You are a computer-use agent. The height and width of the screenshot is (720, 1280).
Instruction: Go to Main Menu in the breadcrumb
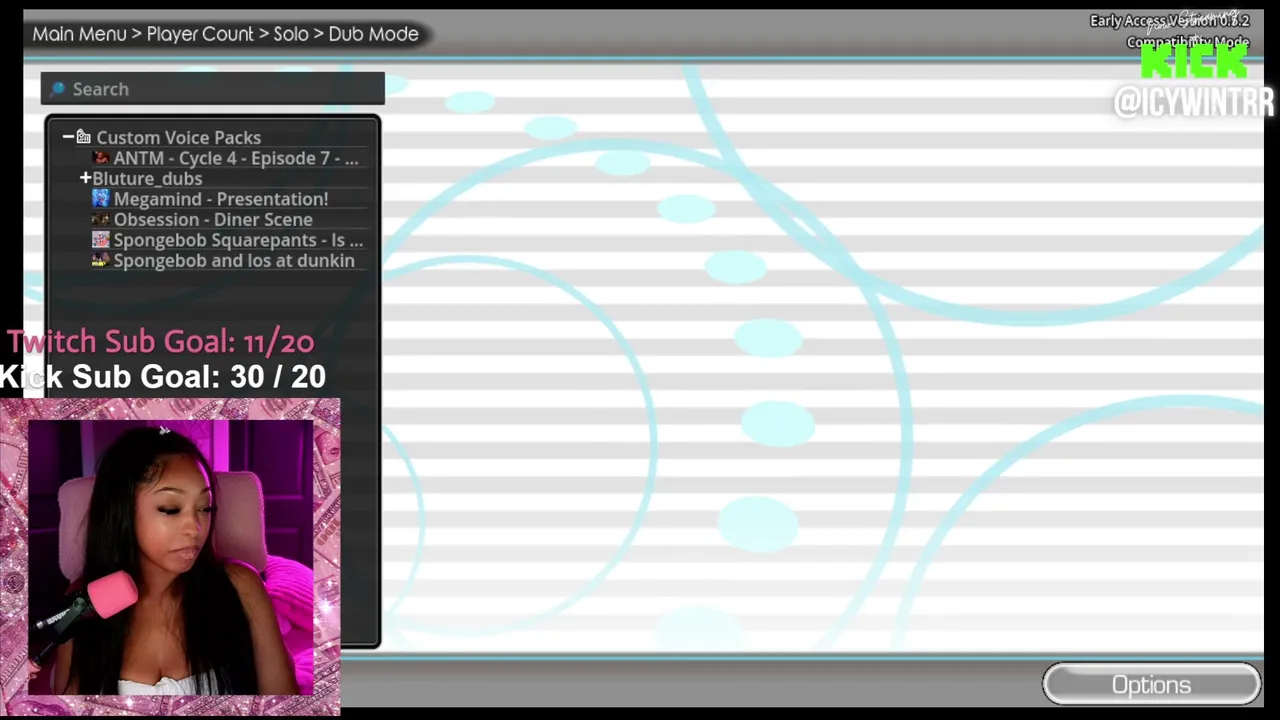[x=79, y=34]
